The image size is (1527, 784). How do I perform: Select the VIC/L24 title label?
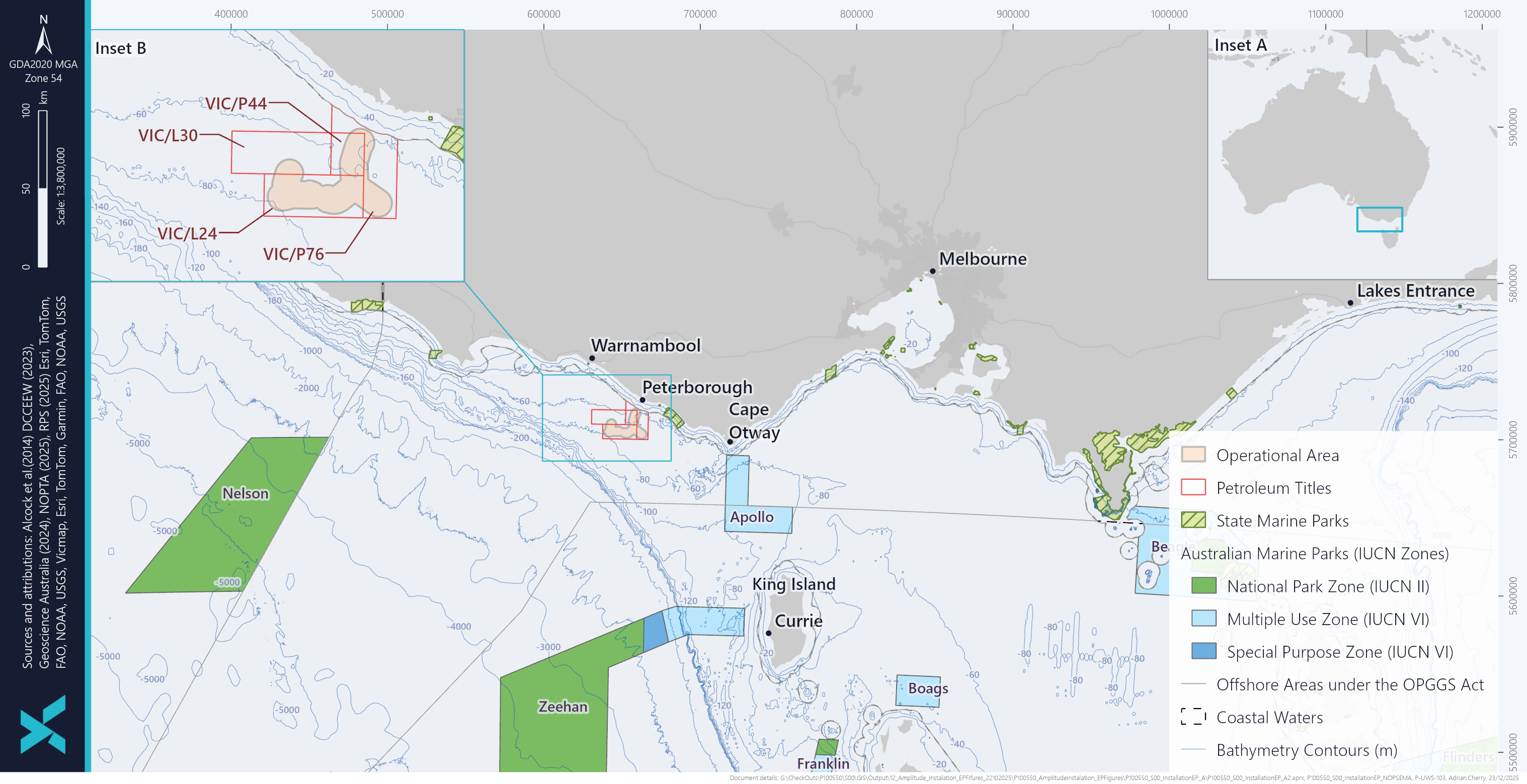(187, 233)
